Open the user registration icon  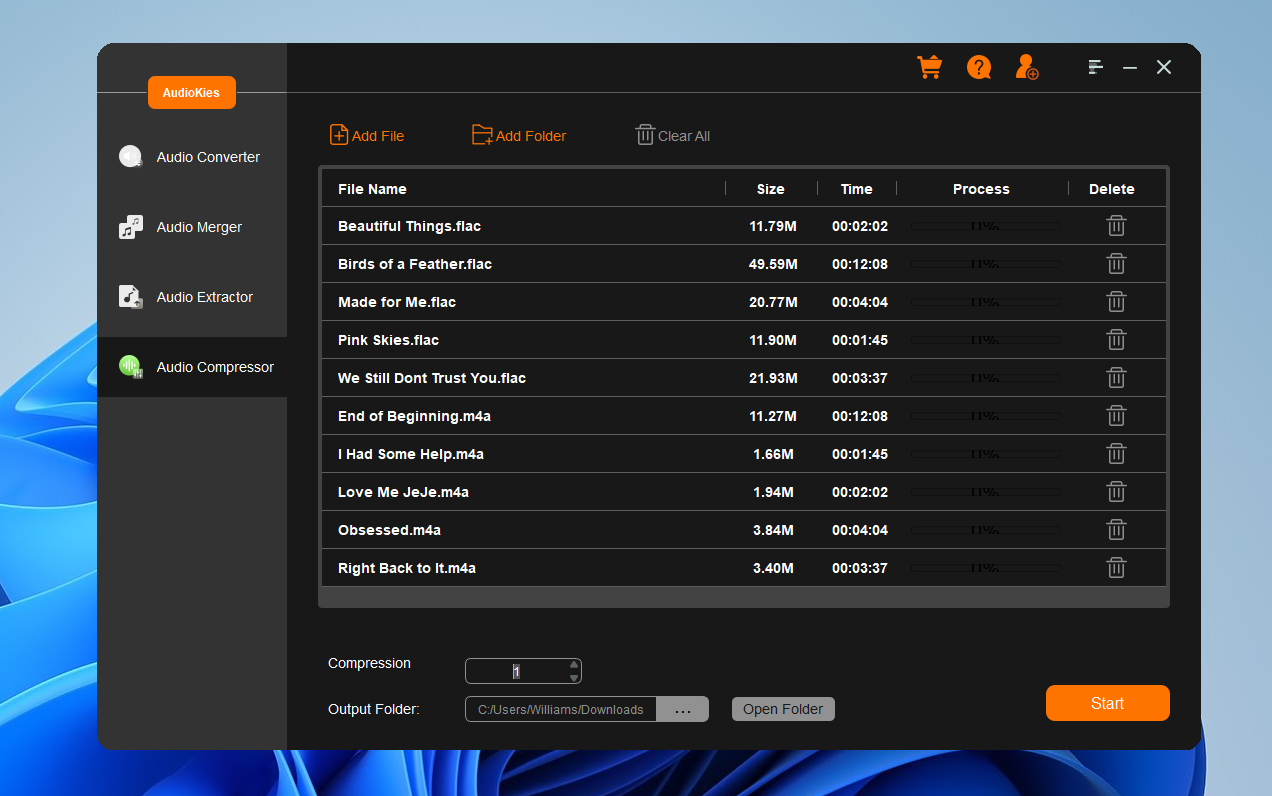point(1026,67)
